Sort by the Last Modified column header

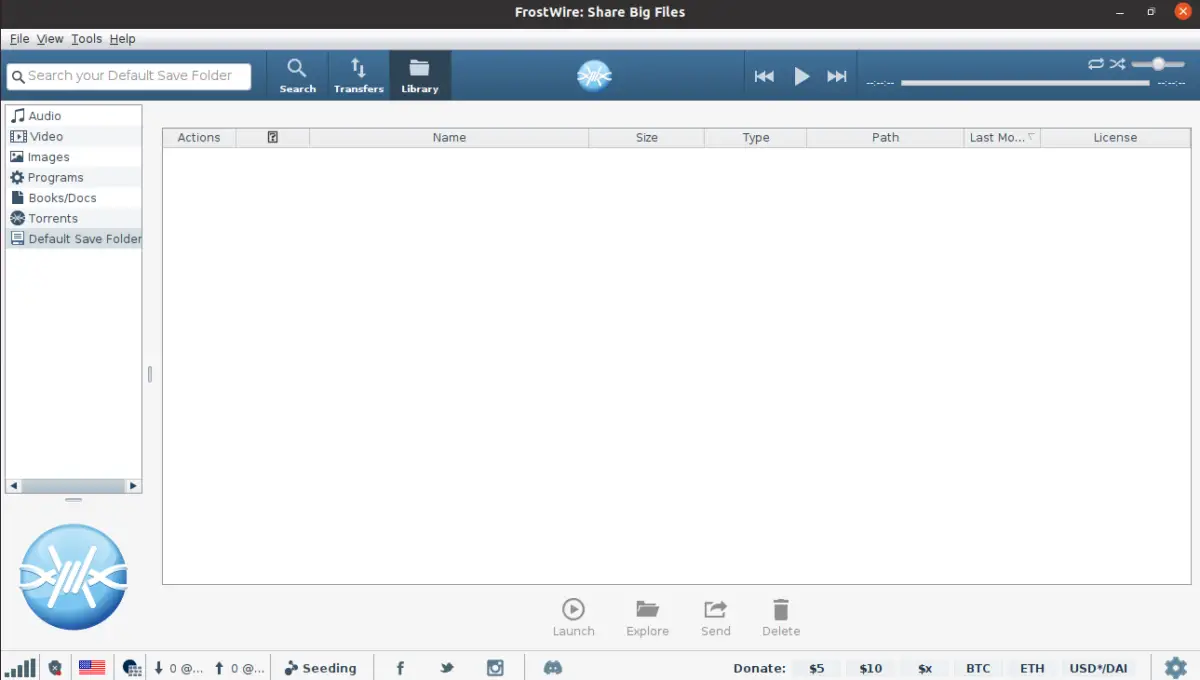1002,138
